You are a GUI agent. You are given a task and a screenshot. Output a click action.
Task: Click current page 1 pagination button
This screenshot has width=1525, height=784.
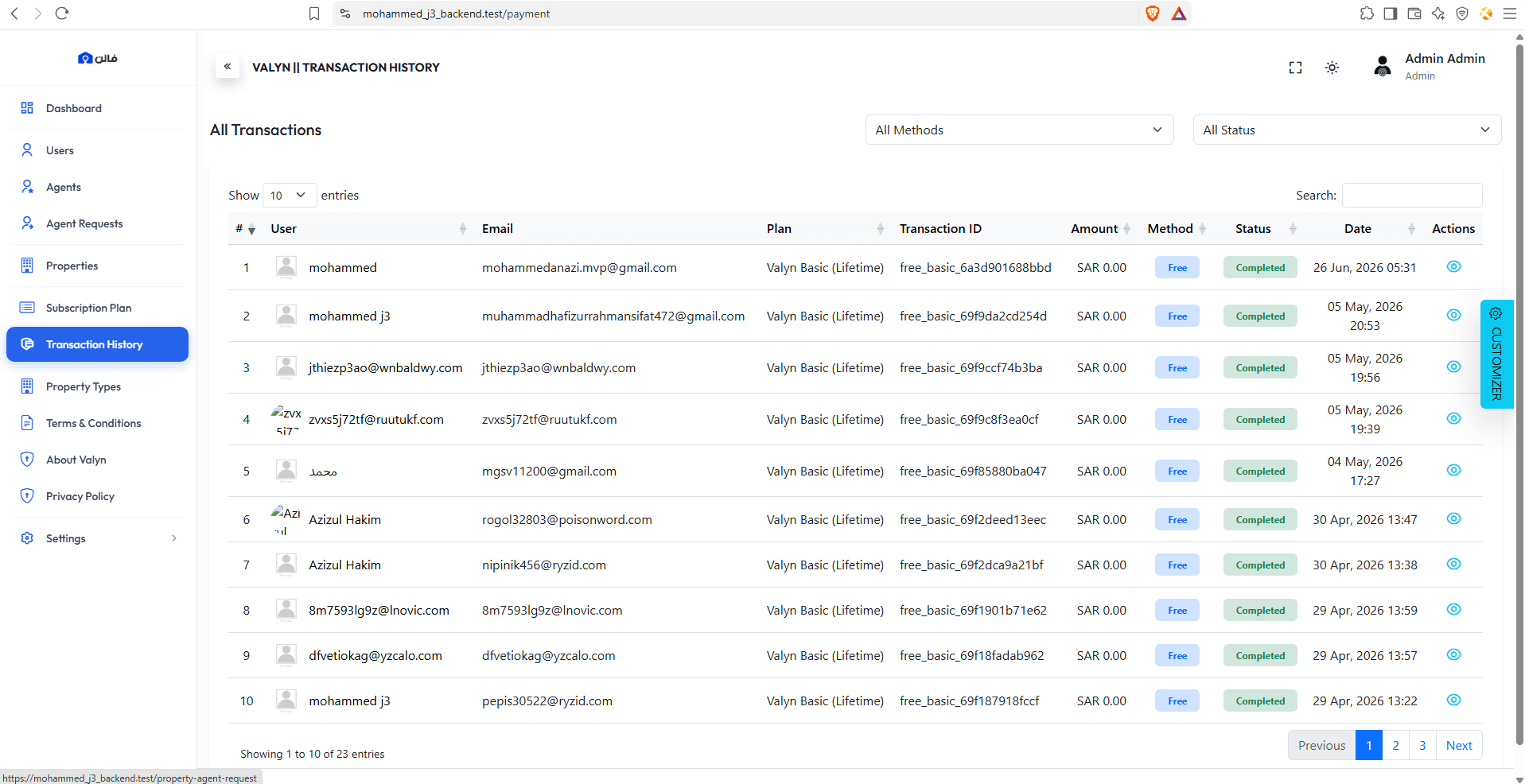coord(1369,745)
